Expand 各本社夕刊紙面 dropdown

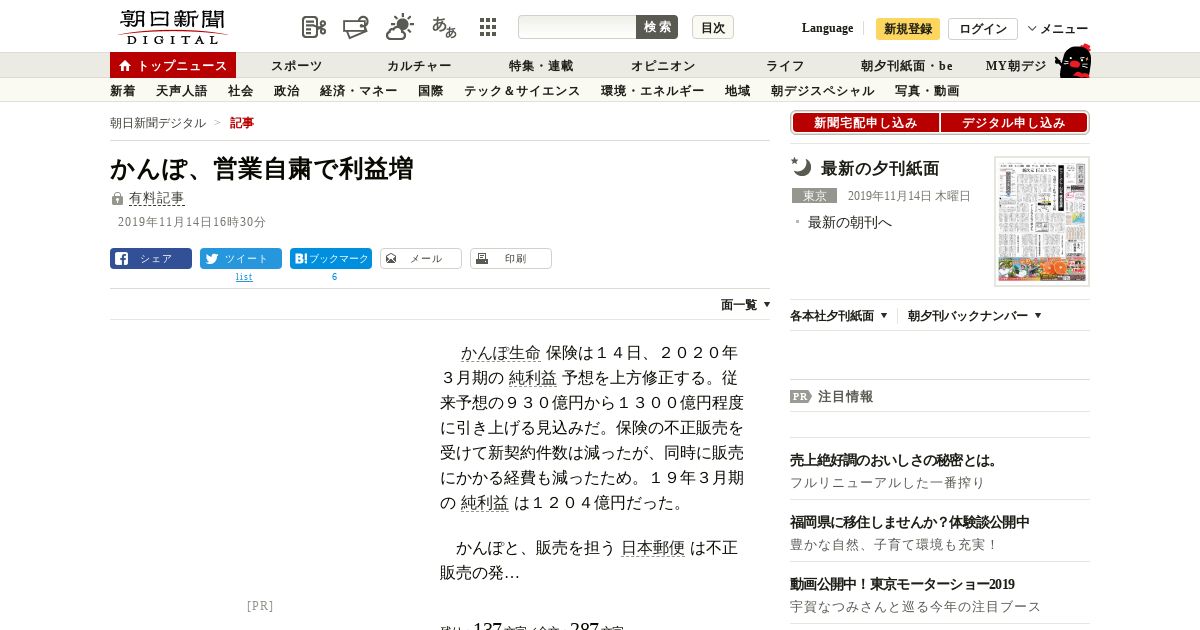pos(839,316)
